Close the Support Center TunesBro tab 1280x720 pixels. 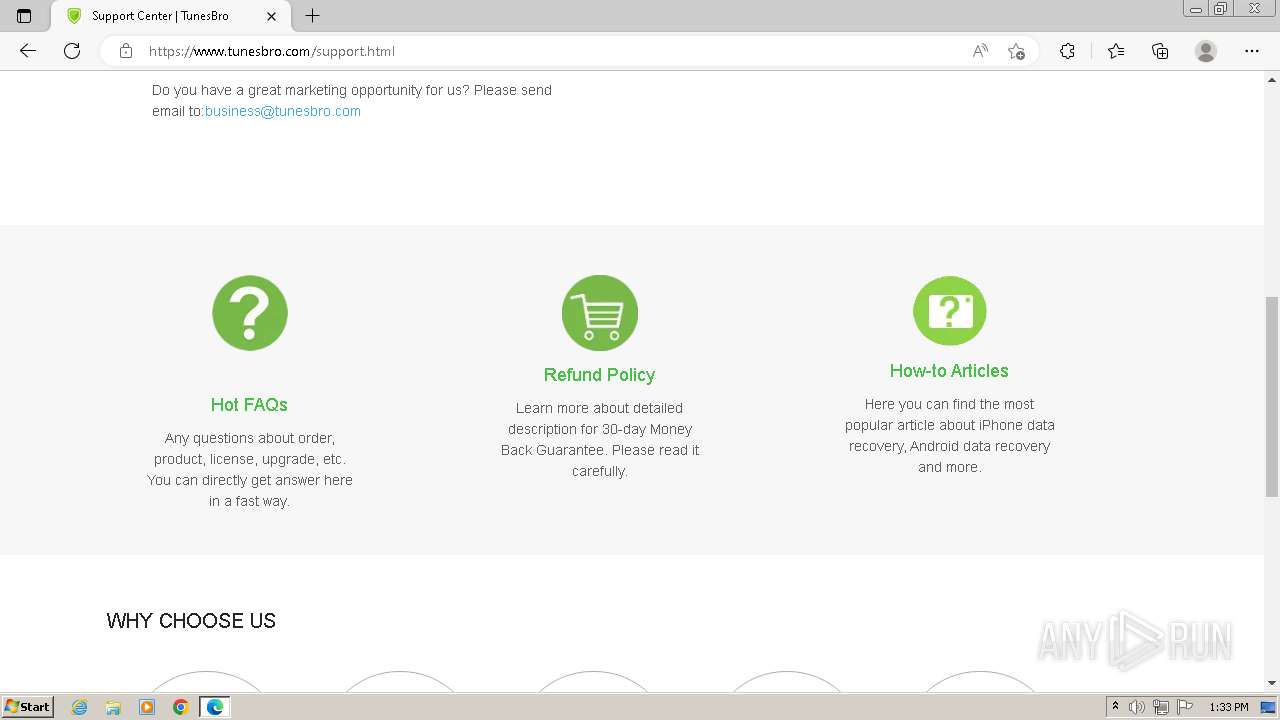pos(271,16)
